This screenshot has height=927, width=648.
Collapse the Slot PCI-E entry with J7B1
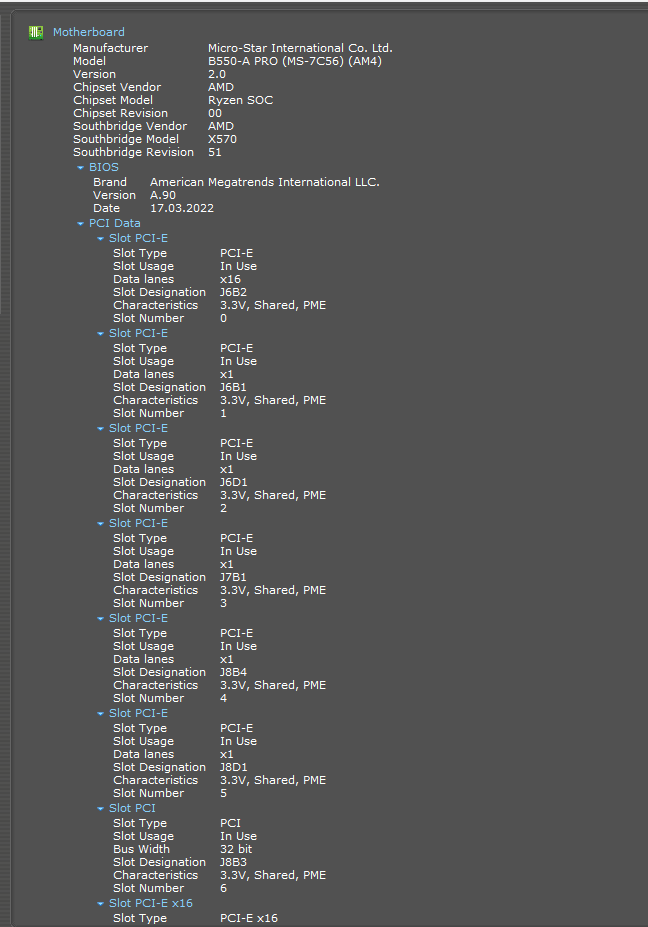[x=101, y=524]
